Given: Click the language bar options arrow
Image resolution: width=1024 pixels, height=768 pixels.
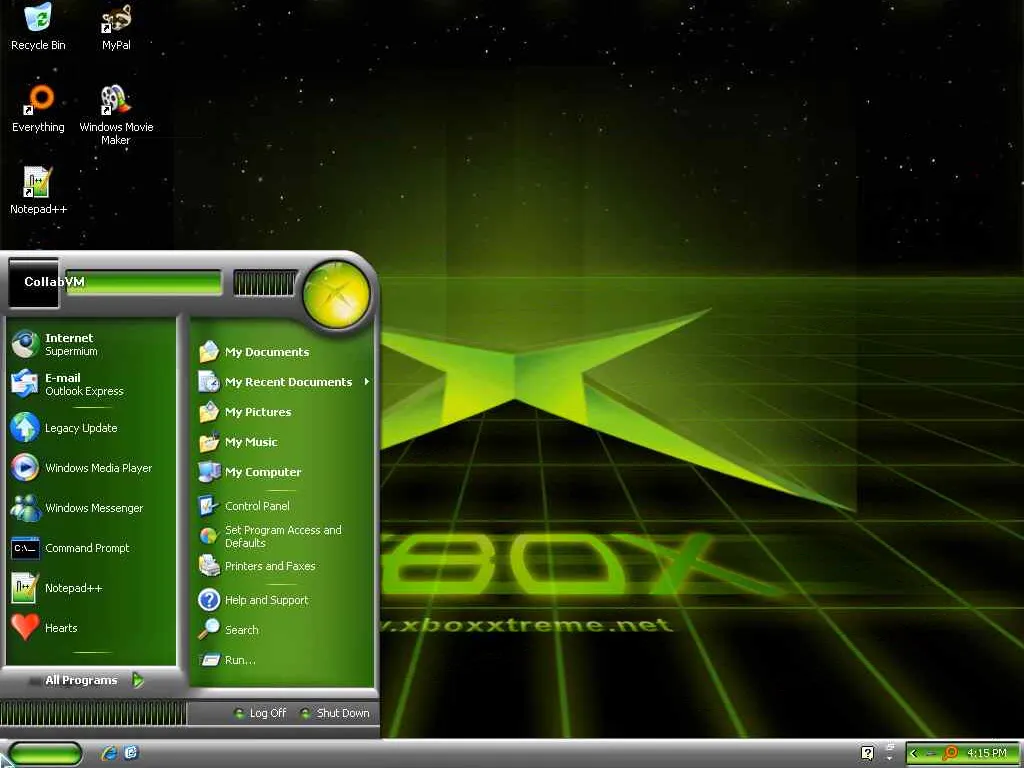Looking at the screenshot, I should (x=890, y=757).
